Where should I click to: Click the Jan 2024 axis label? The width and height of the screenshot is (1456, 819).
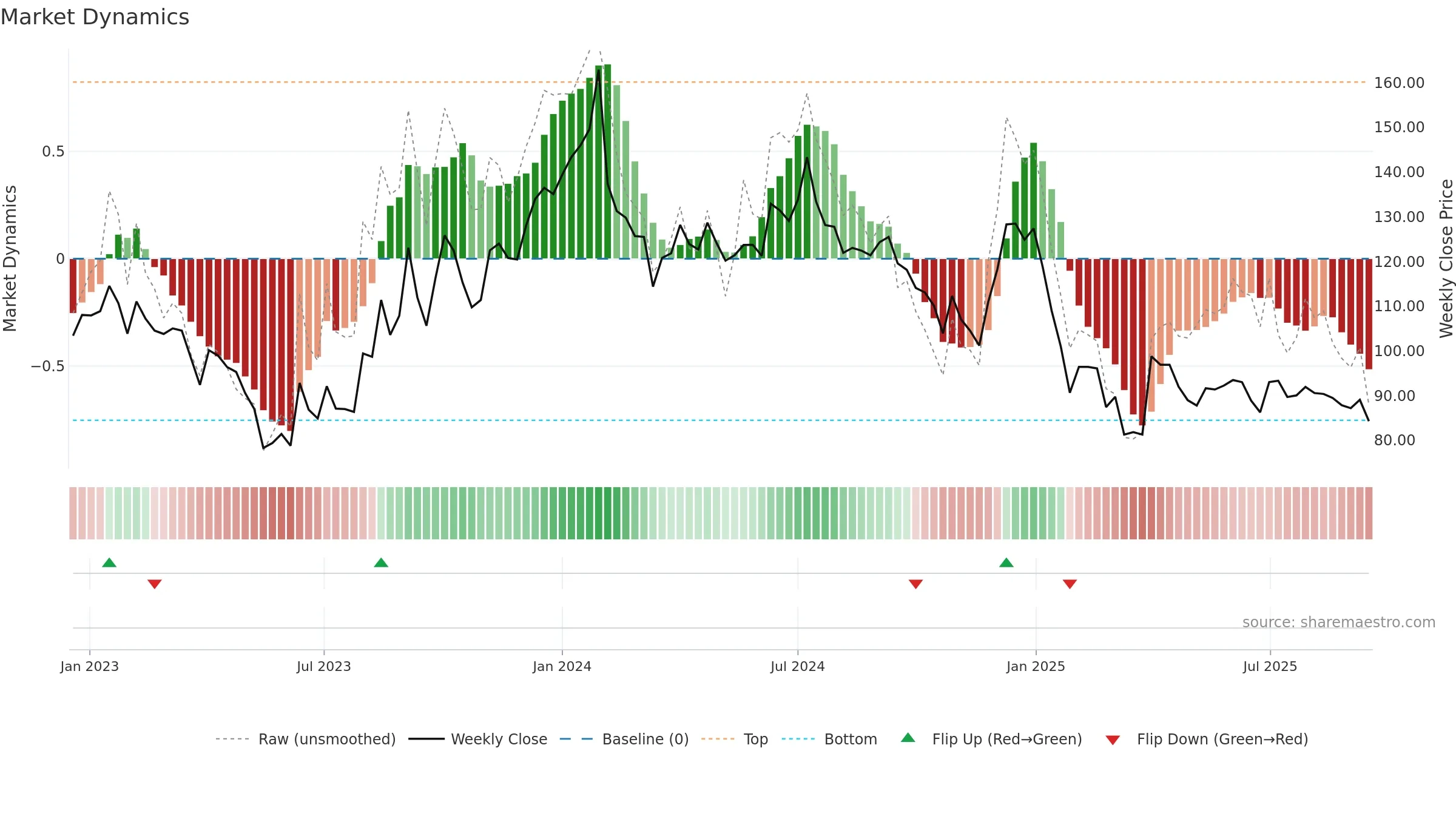click(x=562, y=666)
